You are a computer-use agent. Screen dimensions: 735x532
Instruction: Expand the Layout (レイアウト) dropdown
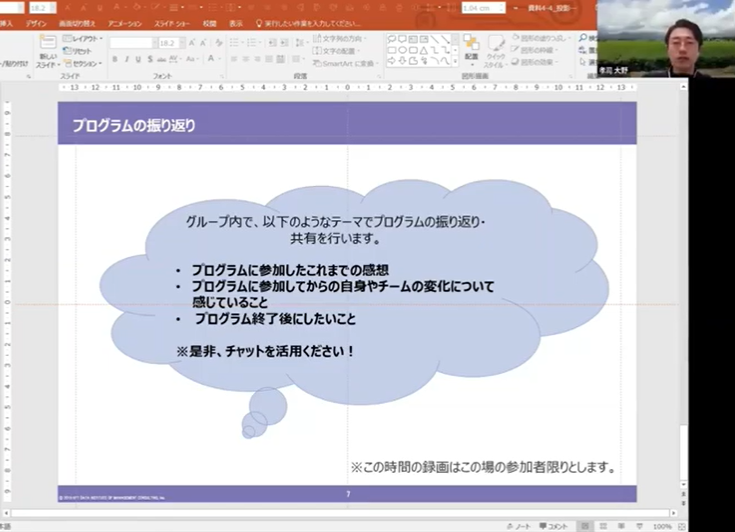[x=84, y=39]
